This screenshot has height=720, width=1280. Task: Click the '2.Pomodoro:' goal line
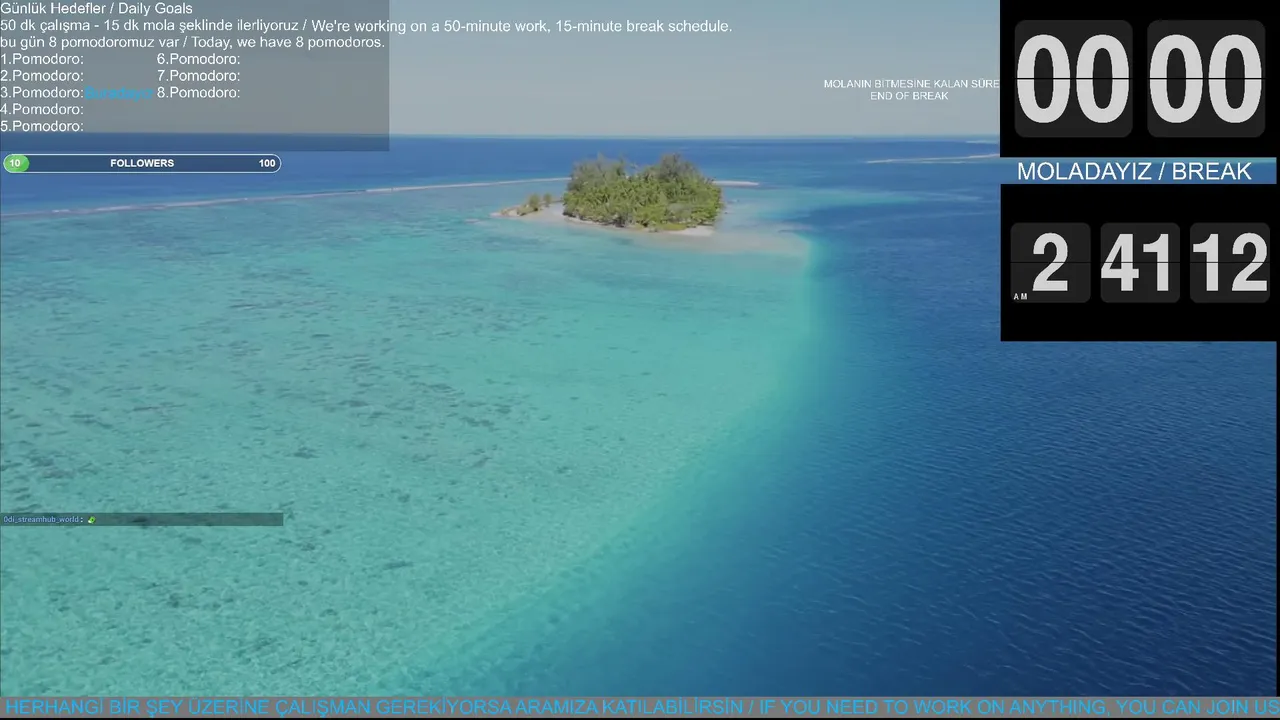click(x=42, y=76)
